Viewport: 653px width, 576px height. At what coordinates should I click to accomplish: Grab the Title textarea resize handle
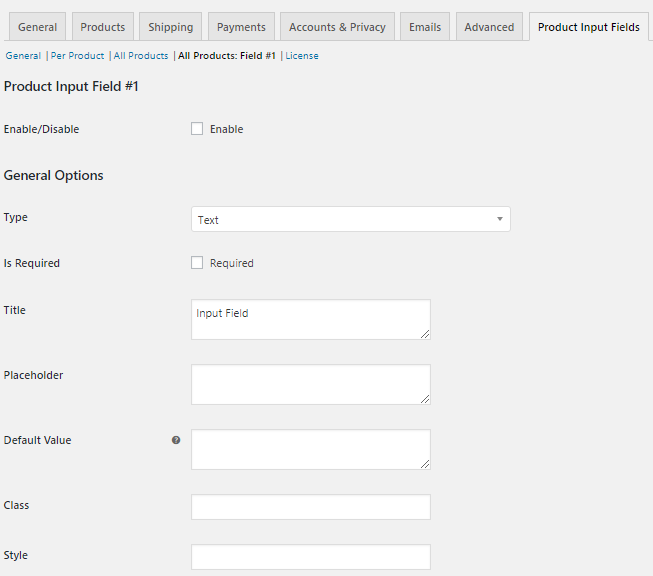tap(425, 334)
